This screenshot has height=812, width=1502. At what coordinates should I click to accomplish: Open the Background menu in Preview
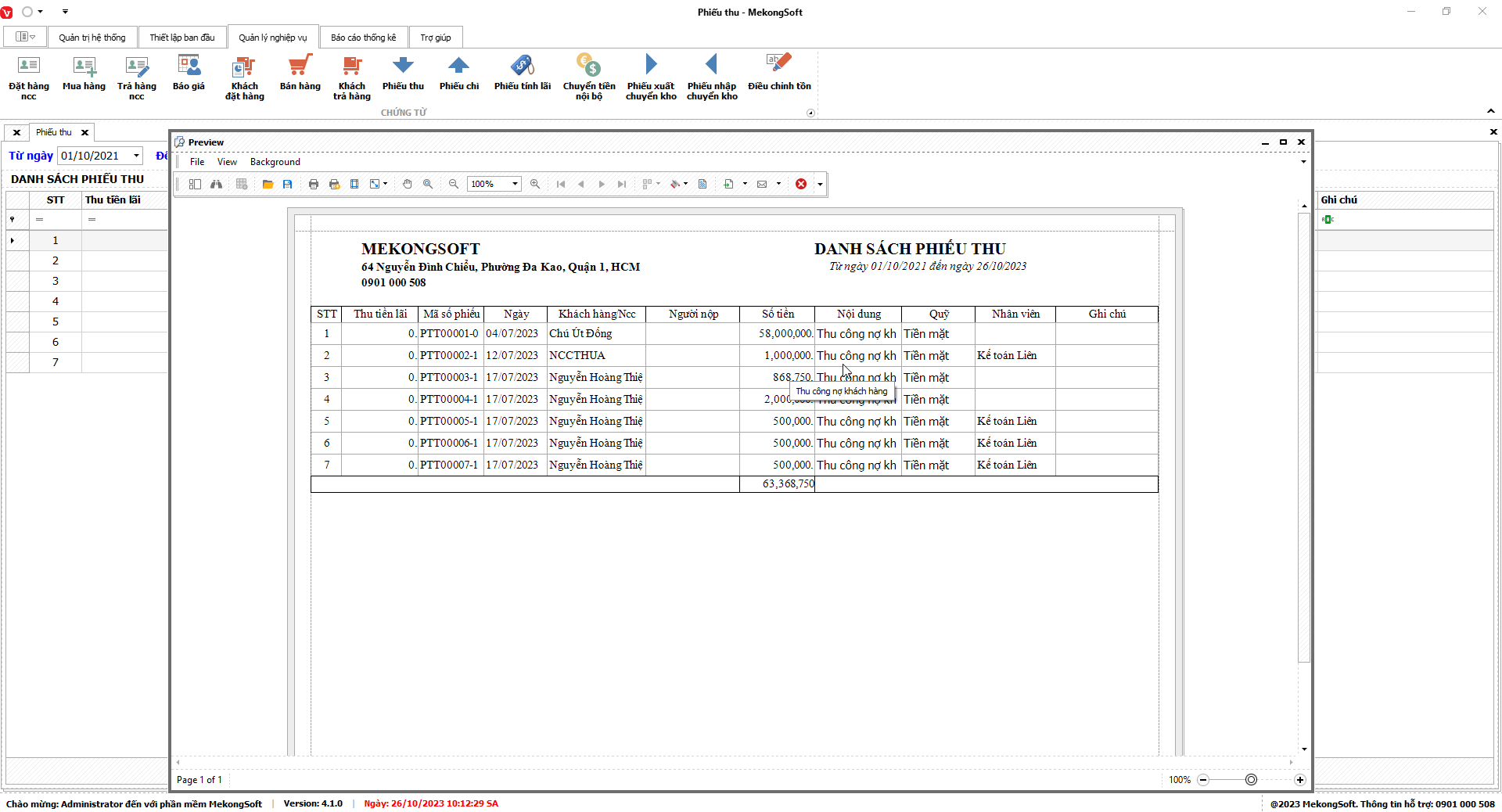click(275, 162)
